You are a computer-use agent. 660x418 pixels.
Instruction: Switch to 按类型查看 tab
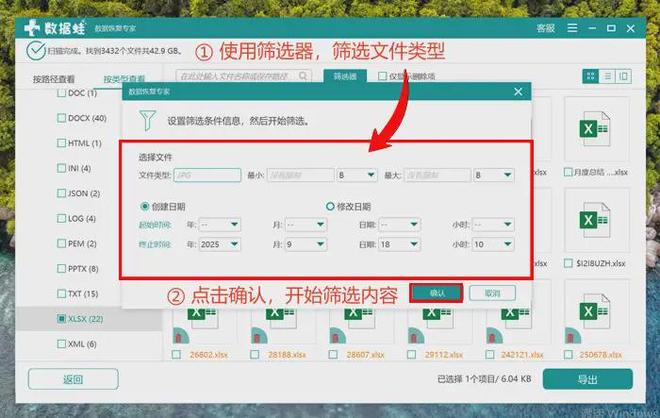tap(124, 79)
